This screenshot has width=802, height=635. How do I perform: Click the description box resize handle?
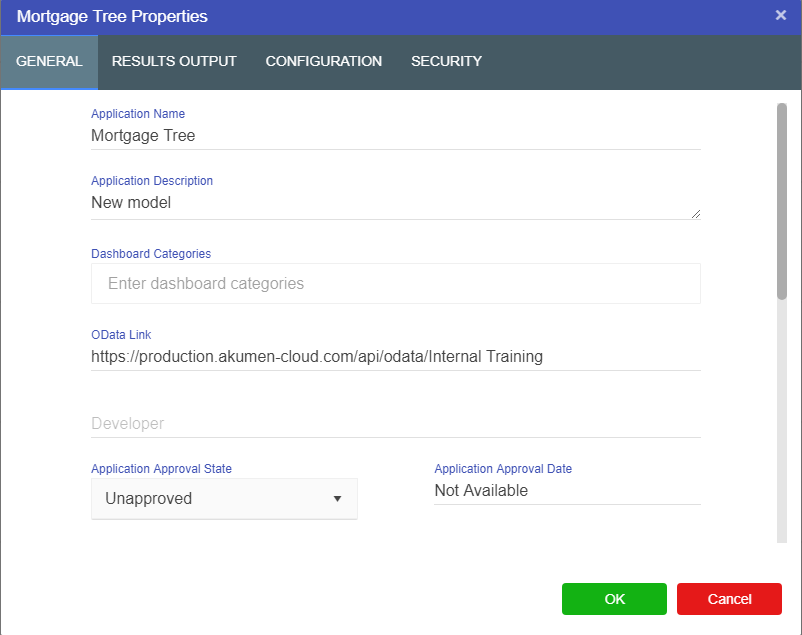tap(695, 213)
